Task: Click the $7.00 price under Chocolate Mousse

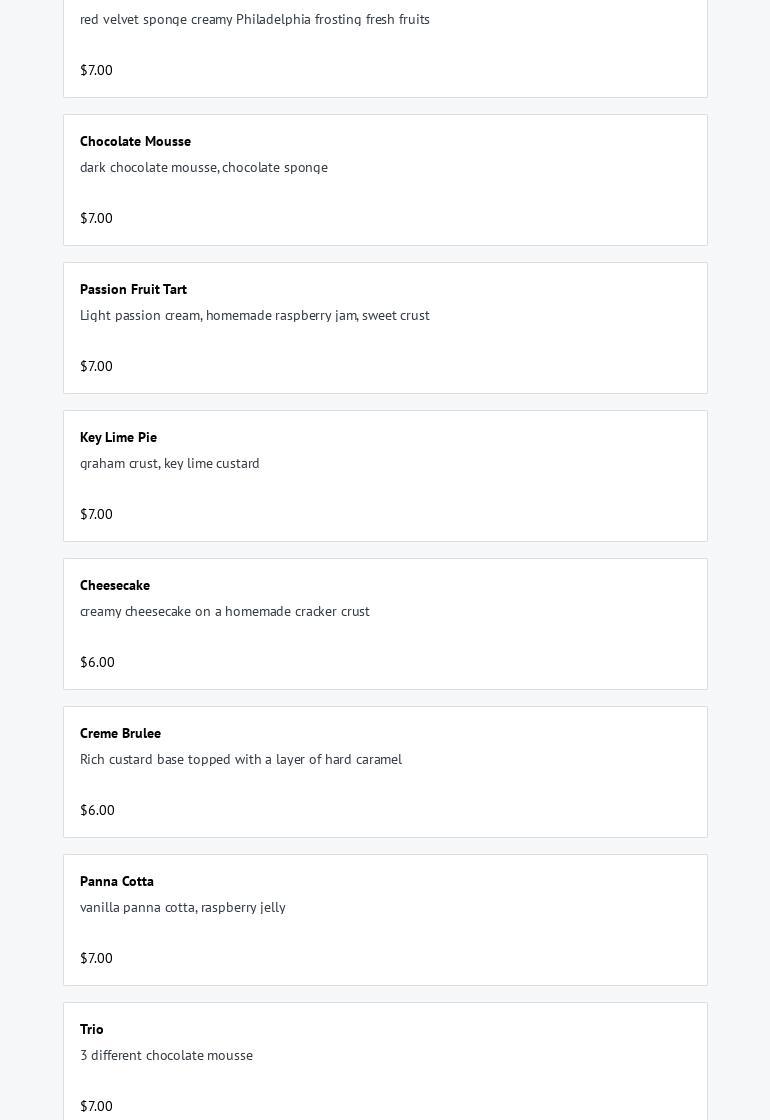Action: click(x=96, y=218)
